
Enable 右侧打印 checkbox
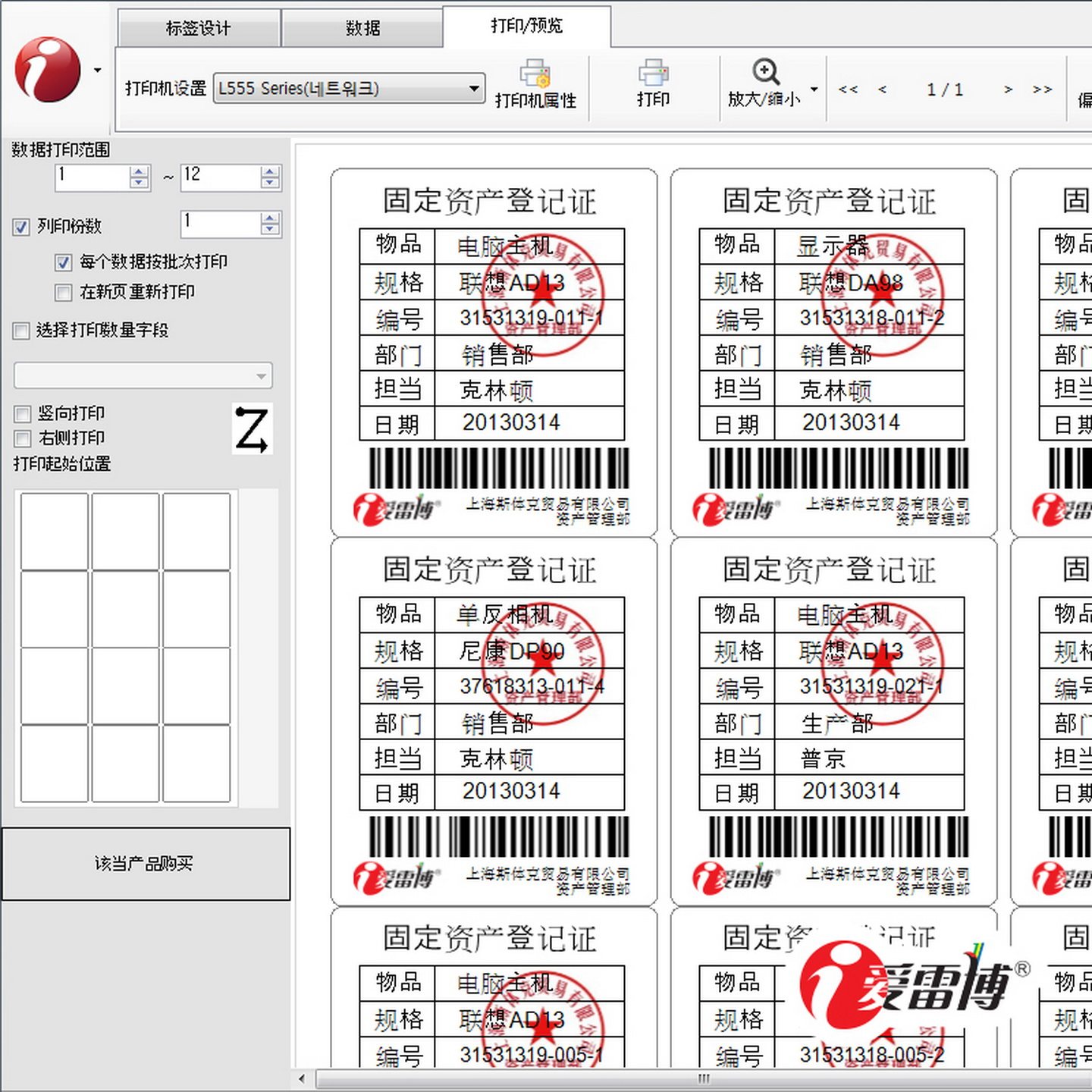coord(22,438)
